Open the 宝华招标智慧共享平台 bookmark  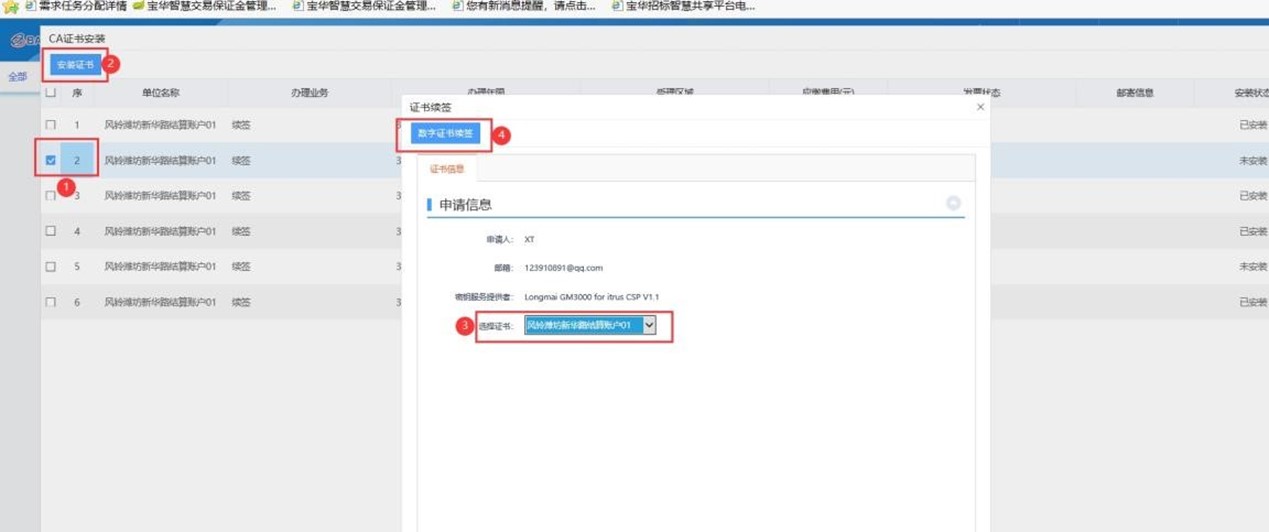pyautogui.click(x=688, y=6)
